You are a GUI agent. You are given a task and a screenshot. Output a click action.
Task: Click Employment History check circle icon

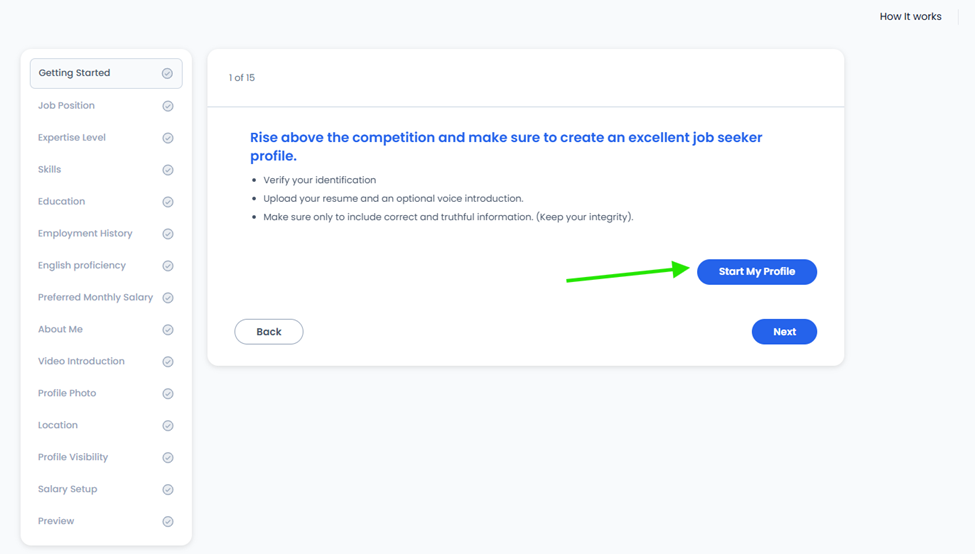click(168, 234)
